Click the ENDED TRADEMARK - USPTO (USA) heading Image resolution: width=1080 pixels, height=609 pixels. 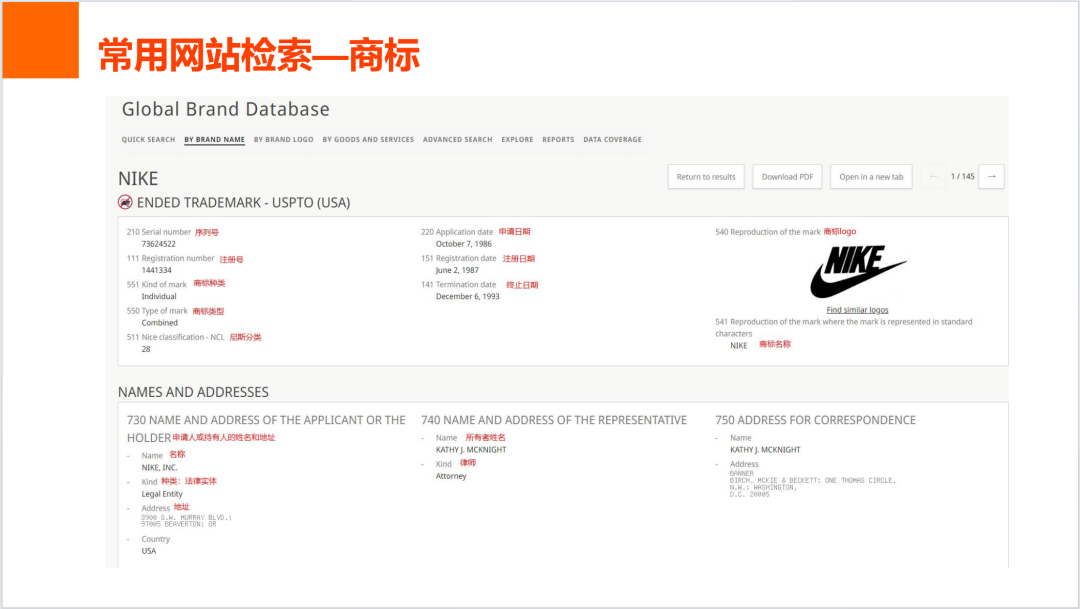click(x=243, y=203)
